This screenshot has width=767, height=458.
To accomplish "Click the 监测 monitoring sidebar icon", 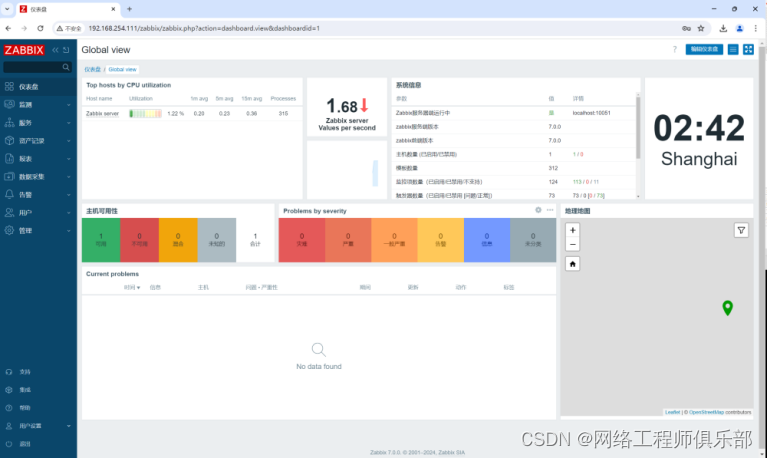I will [x=9, y=104].
